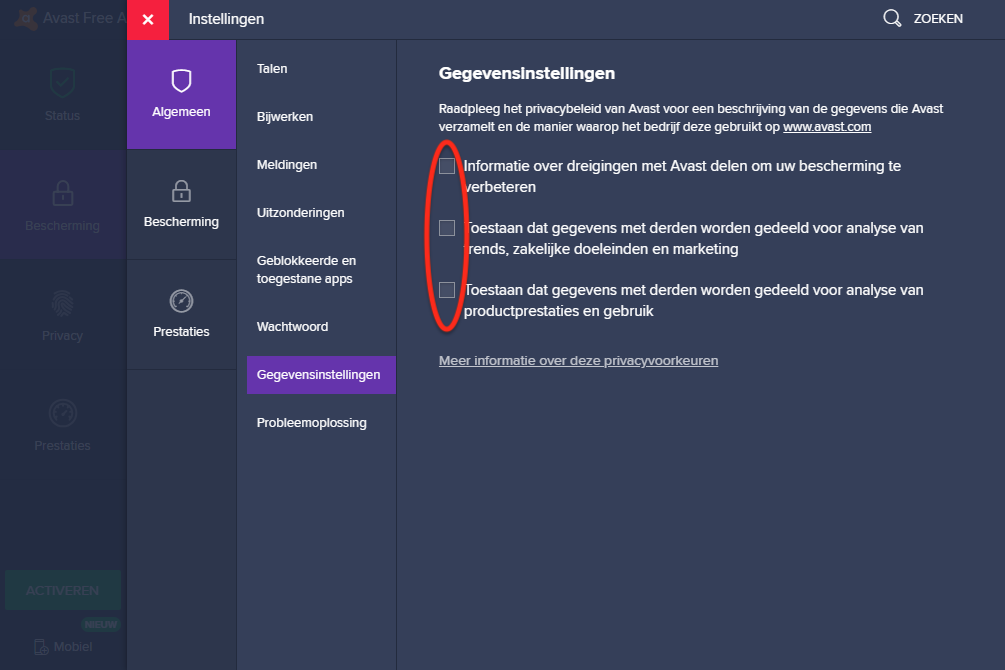The height and width of the screenshot is (670, 1005).
Task: Click the Algemeen shield icon
Action: [181, 81]
